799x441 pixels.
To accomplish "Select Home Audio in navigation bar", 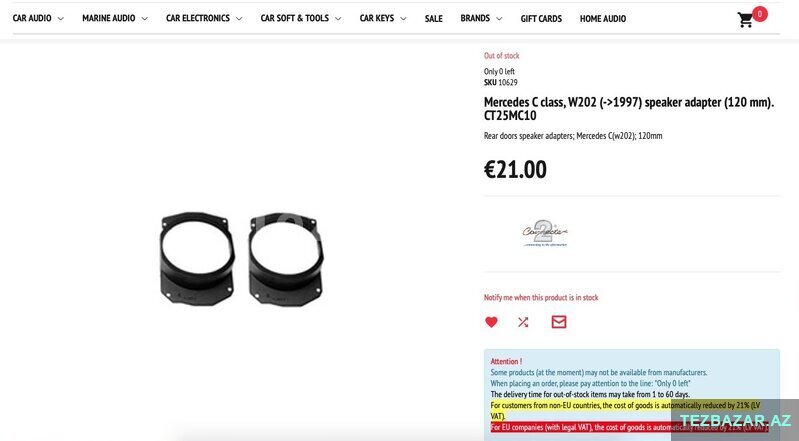I will 603,18.
